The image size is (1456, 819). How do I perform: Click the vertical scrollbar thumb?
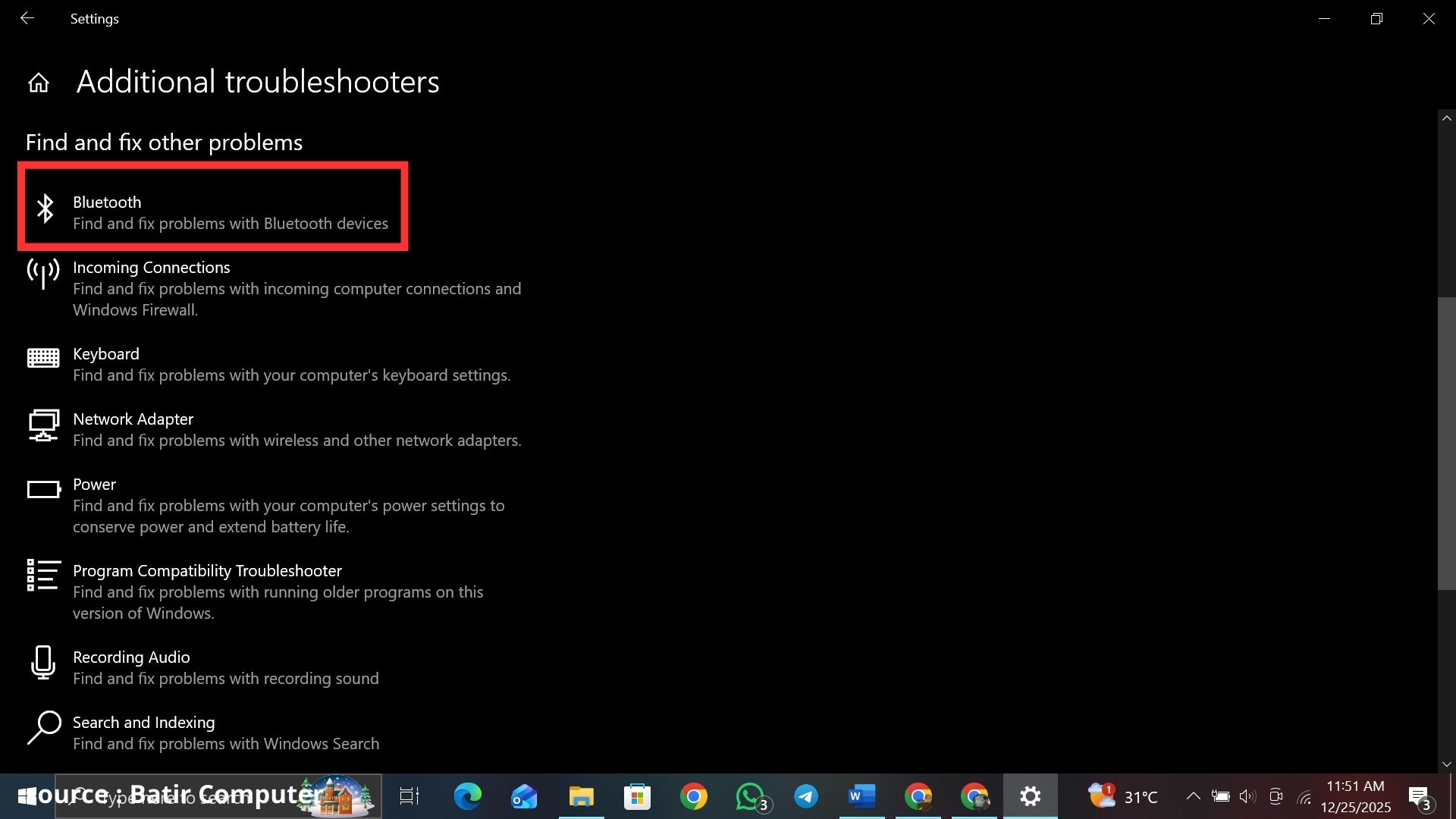[1447, 444]
